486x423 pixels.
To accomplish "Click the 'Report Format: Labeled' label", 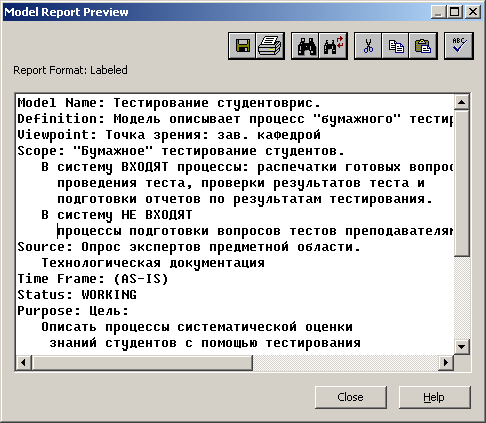I will [70, 70].
